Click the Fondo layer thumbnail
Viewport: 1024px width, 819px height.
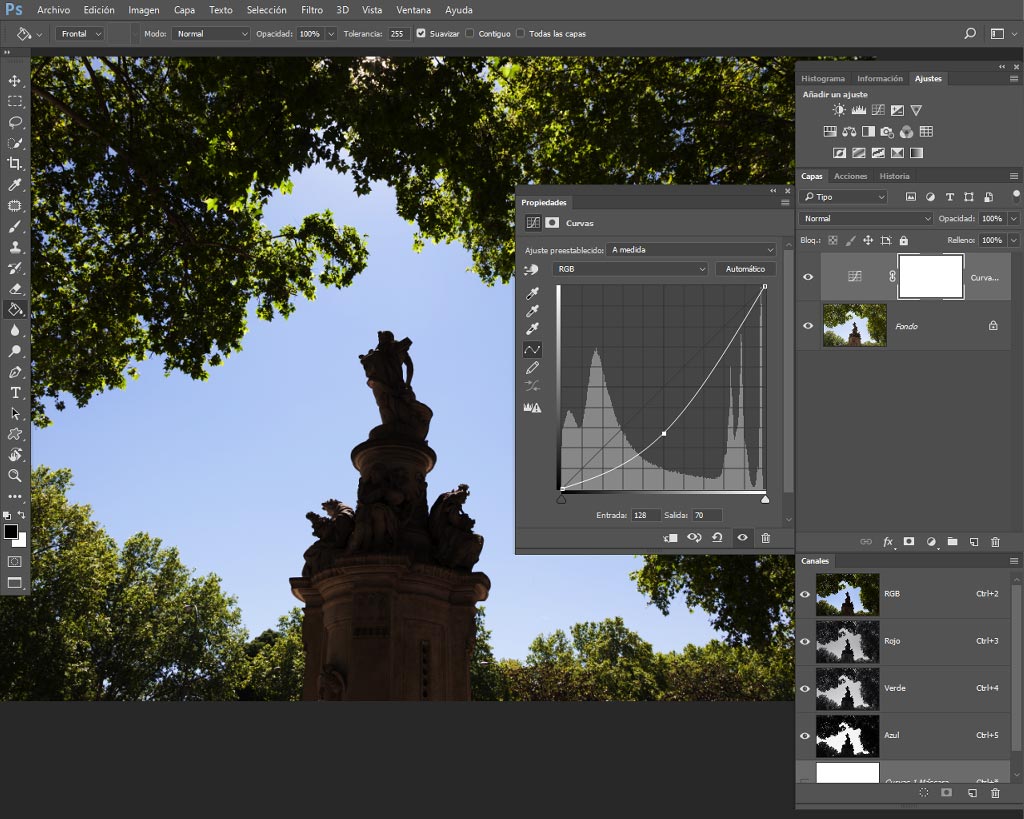coord(854,325)
